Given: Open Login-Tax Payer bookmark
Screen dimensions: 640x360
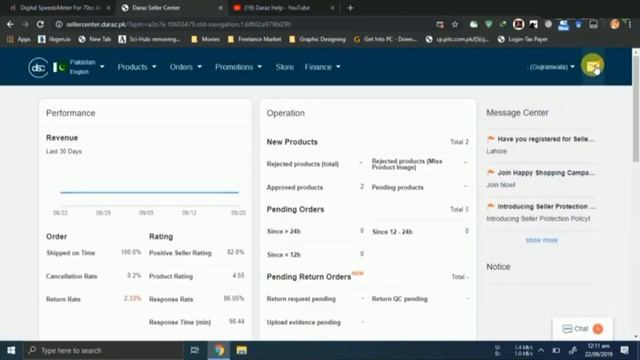Looking at the screenshot, I should point(523,40).
